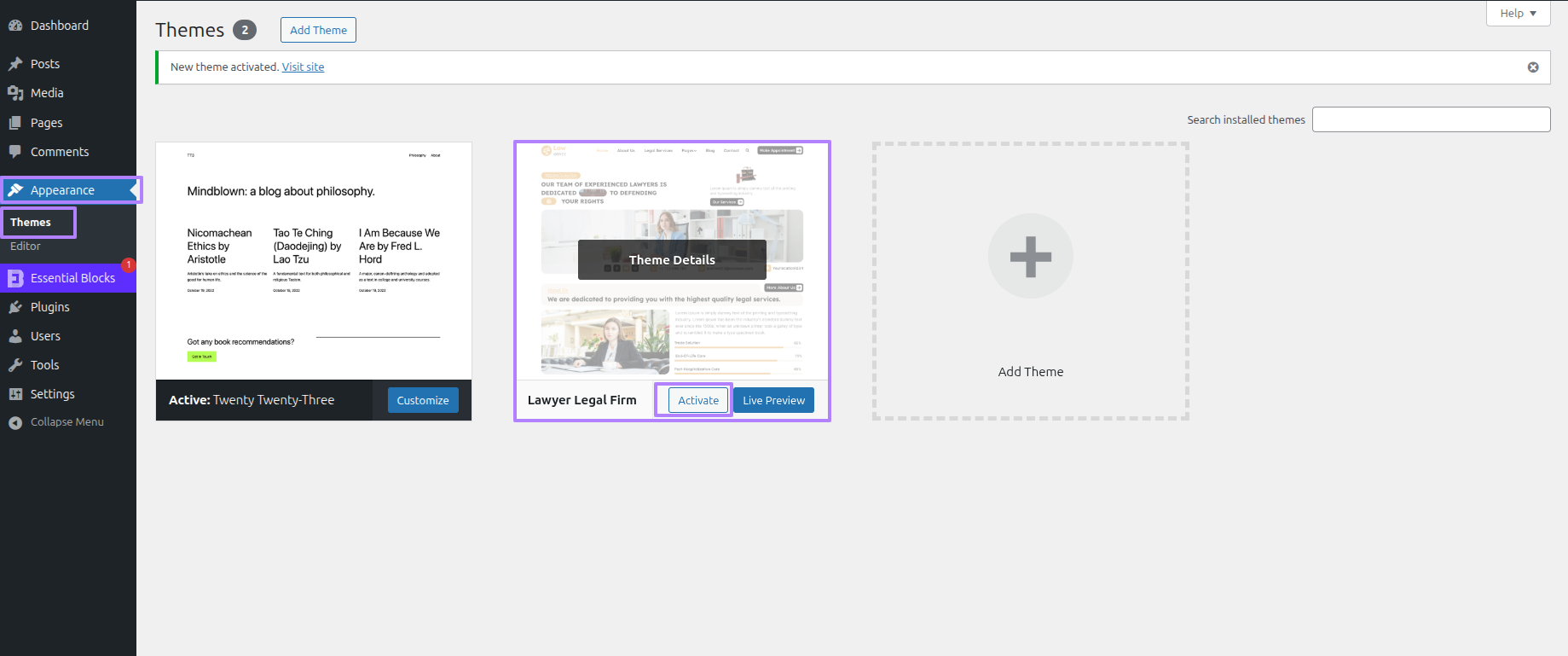Click the Settings sliders icon
This screenshot has height=656, width=1568.
pyautogui.click(x=15, y=394)
